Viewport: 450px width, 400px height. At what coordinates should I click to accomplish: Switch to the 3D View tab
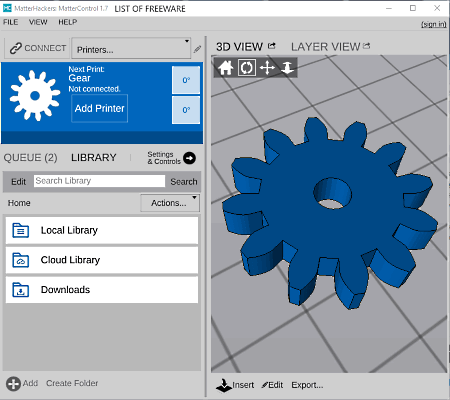pyautogui.click(x=239, y=47)
